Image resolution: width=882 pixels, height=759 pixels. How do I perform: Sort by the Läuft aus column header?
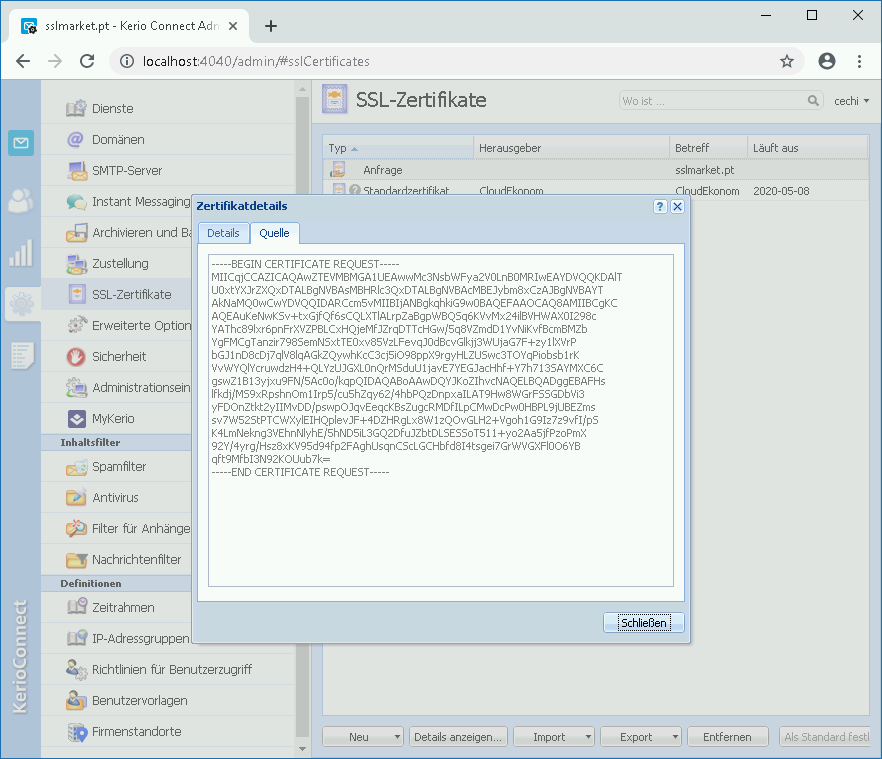pos(807,148)
